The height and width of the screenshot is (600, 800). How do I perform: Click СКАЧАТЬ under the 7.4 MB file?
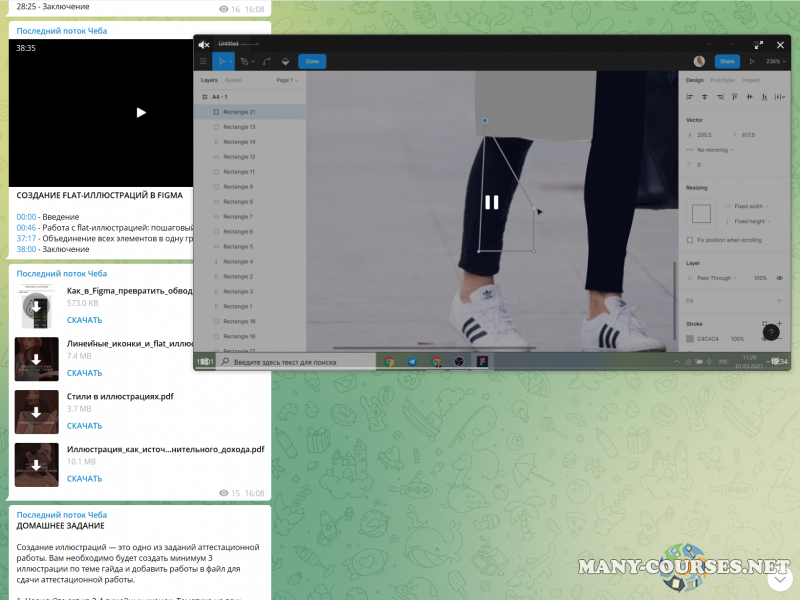pyautogui.click(x=84, y=373)
